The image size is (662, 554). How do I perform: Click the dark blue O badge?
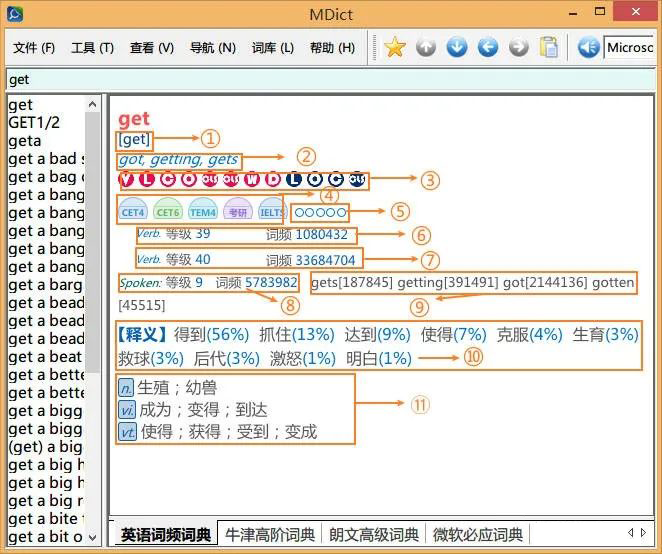[x=315, y=179]
